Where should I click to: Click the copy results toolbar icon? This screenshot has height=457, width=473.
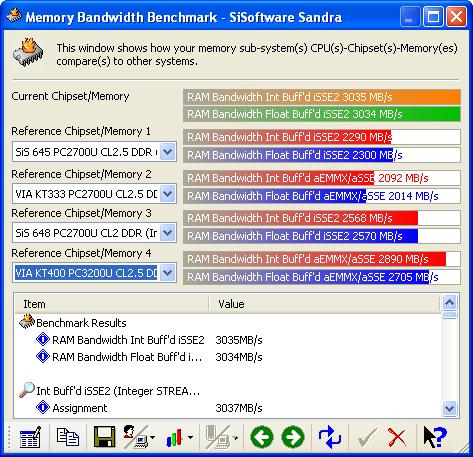tap(68, 437)
